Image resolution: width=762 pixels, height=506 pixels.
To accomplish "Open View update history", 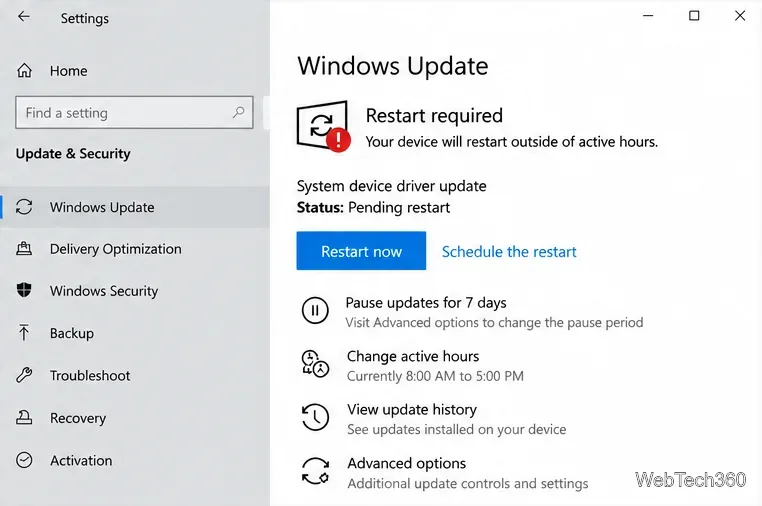I will 412,410.
